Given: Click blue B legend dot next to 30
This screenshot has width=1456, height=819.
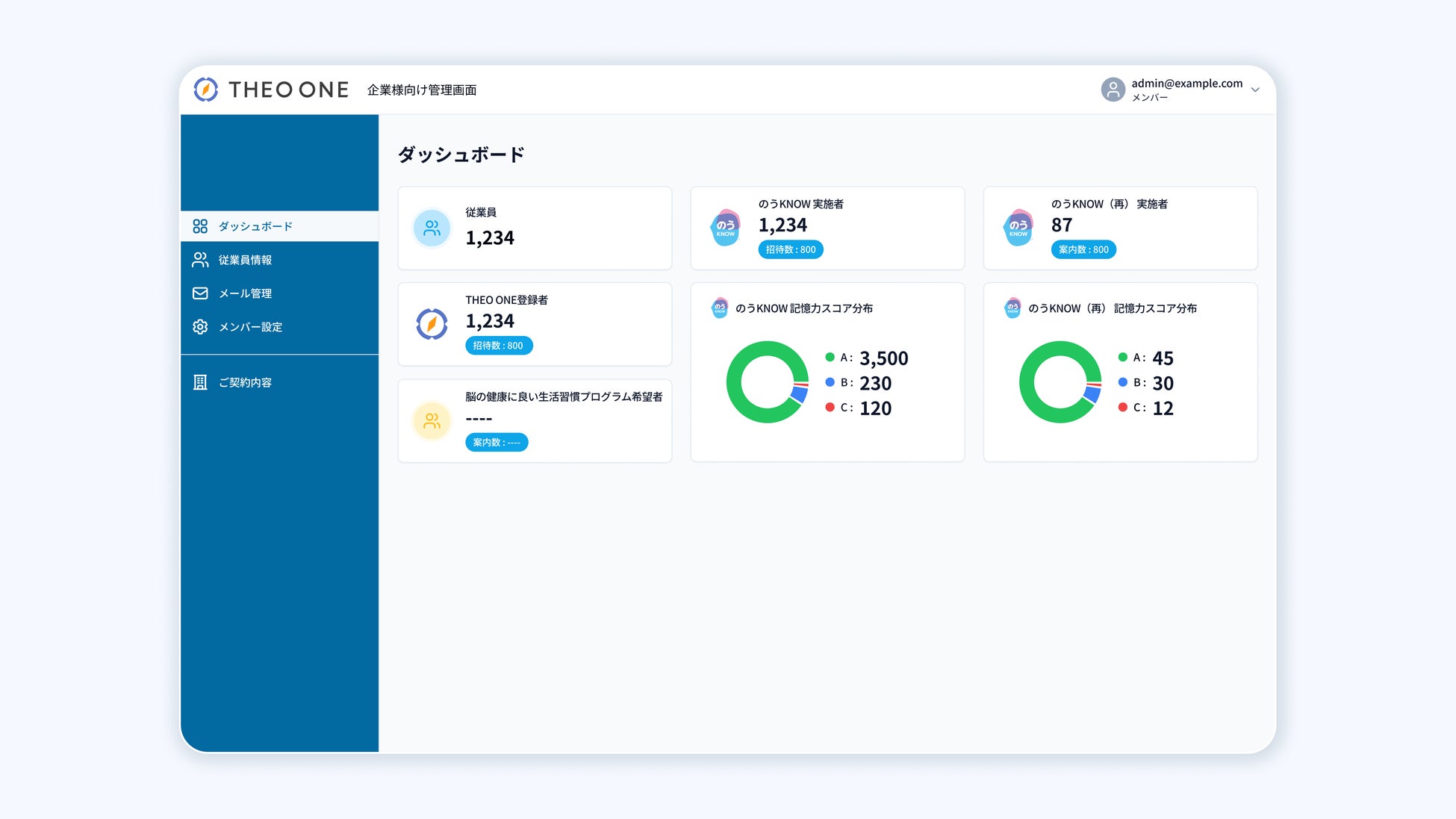Looking at the screenshot, I should pyautogui.click(x=1122, y=382).
